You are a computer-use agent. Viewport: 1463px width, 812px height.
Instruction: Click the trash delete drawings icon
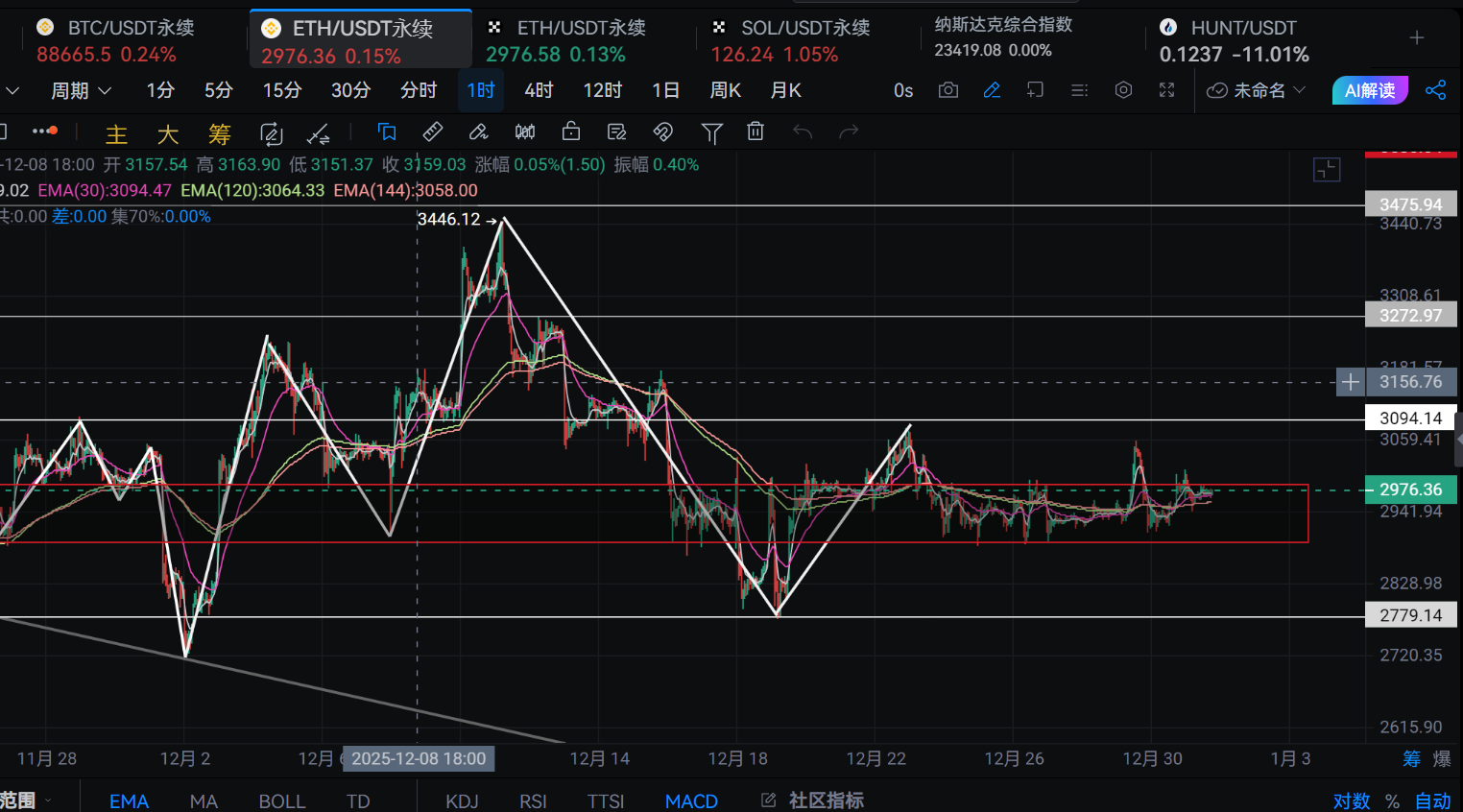point(755,131)
